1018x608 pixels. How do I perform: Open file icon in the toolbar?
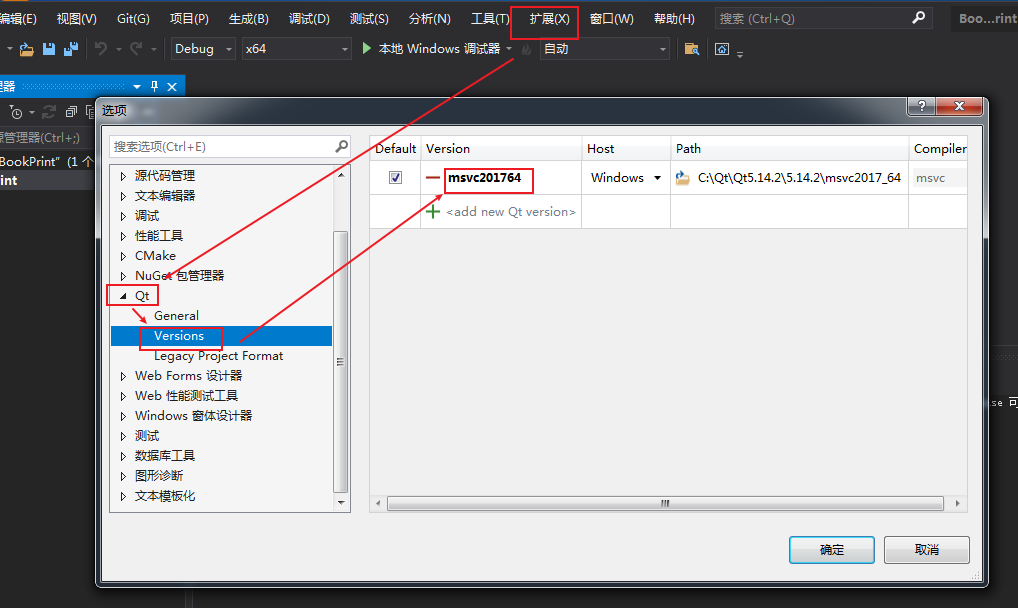[27, 49]
